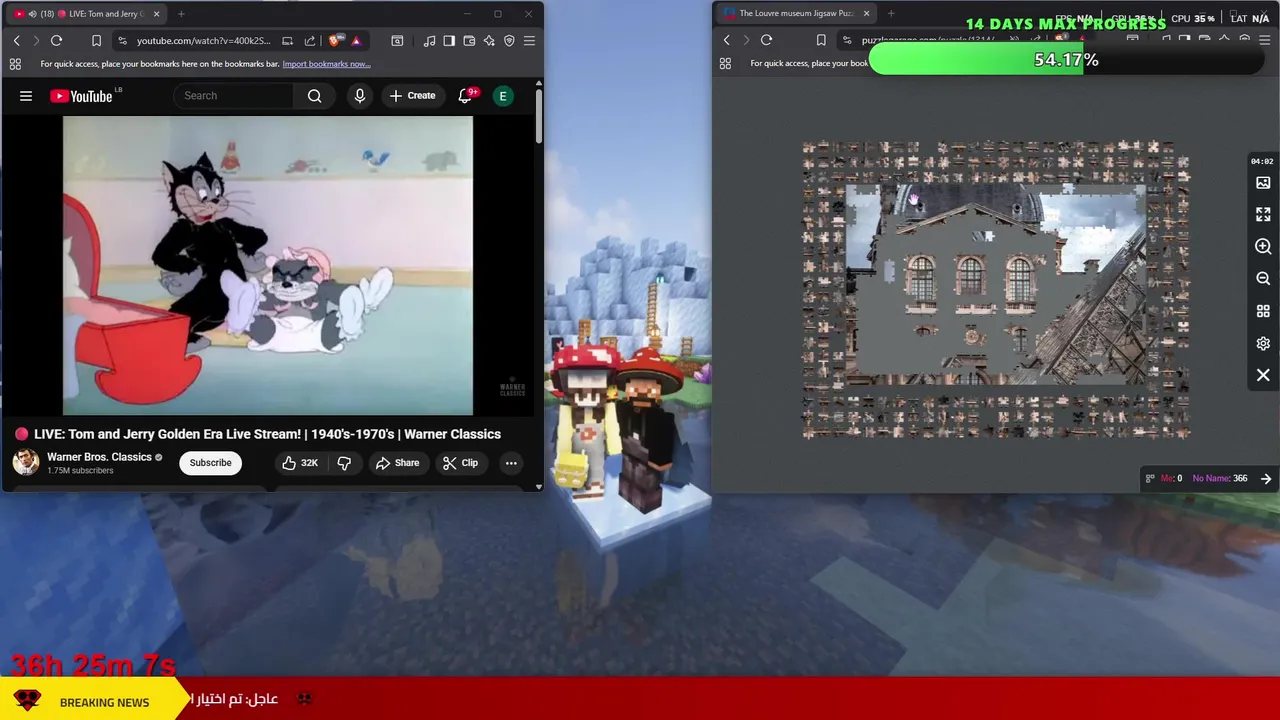This screenshot has width=1280, height=720.
Task: Toggle the sidebar panel in YouTube window
Action: pyautogui.click(x=449, y=40)
